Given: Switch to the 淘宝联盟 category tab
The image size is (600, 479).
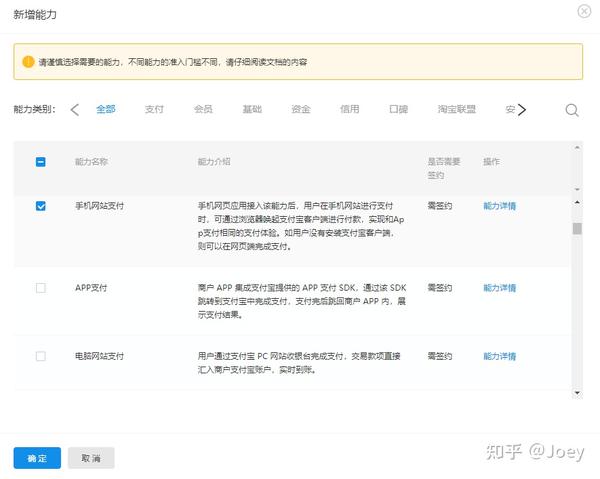Looking at the screenshot, I should (x=457, y=109).
